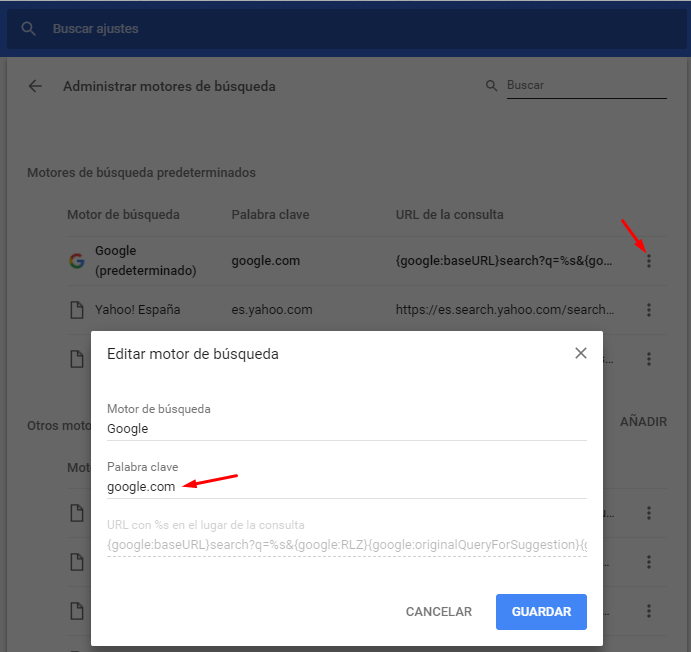The width and height of the screenshot is (691, 652).
Task: Click the Motores de búsqueda predeterminados heading
Action: (x=141, y=172)
